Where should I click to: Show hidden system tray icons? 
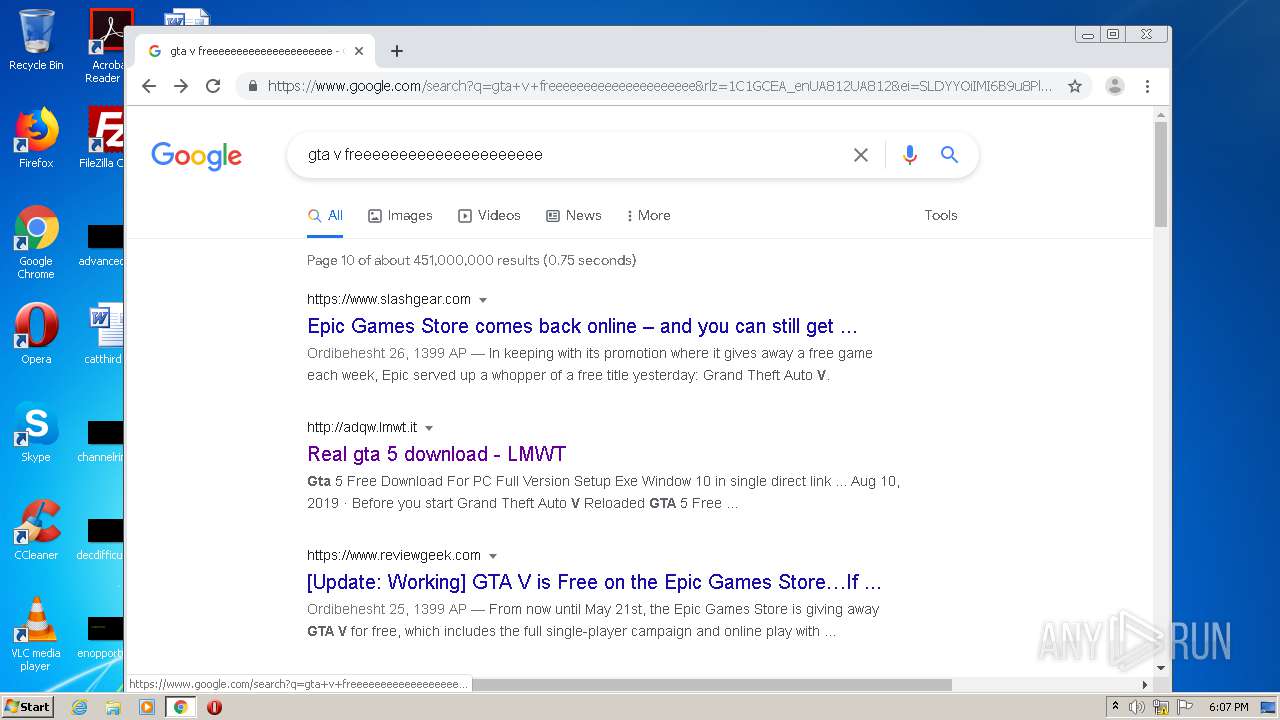[x=1115, y=707]
